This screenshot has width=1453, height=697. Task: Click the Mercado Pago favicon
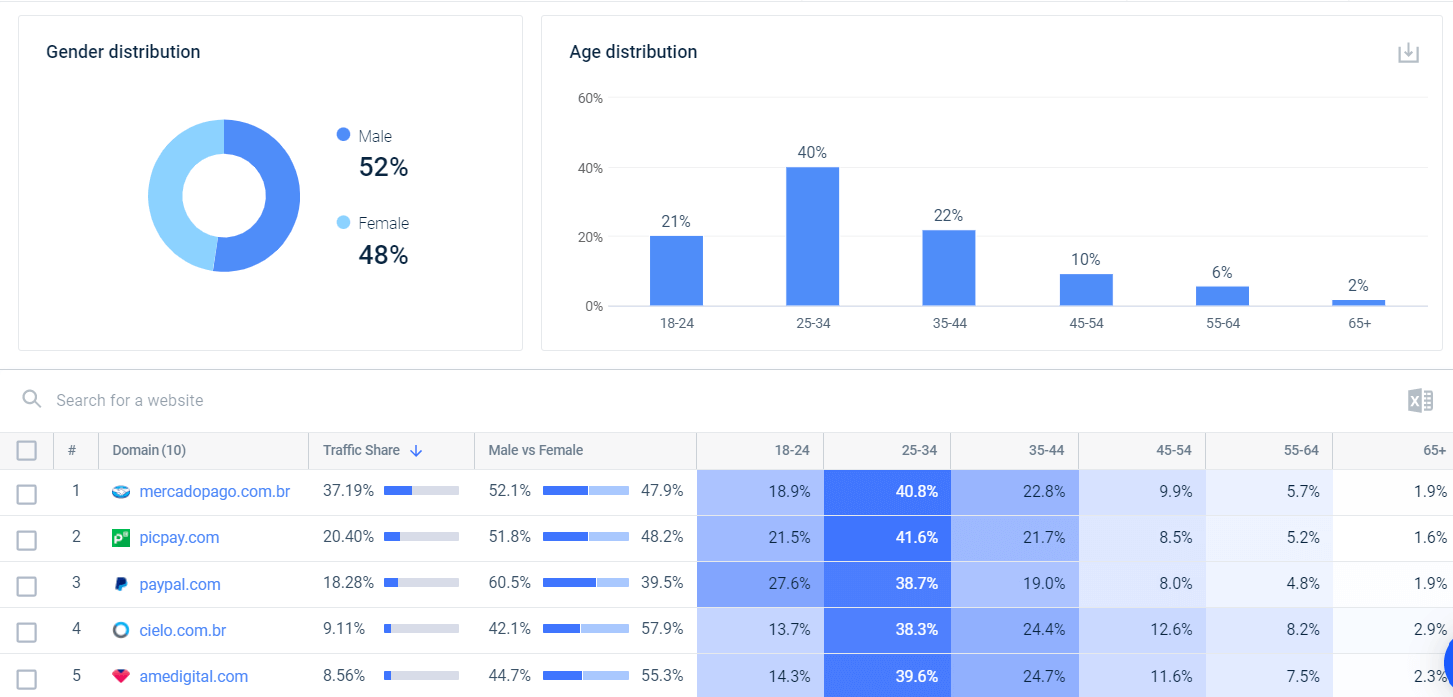pyautogui.click(x=123, y=491)
